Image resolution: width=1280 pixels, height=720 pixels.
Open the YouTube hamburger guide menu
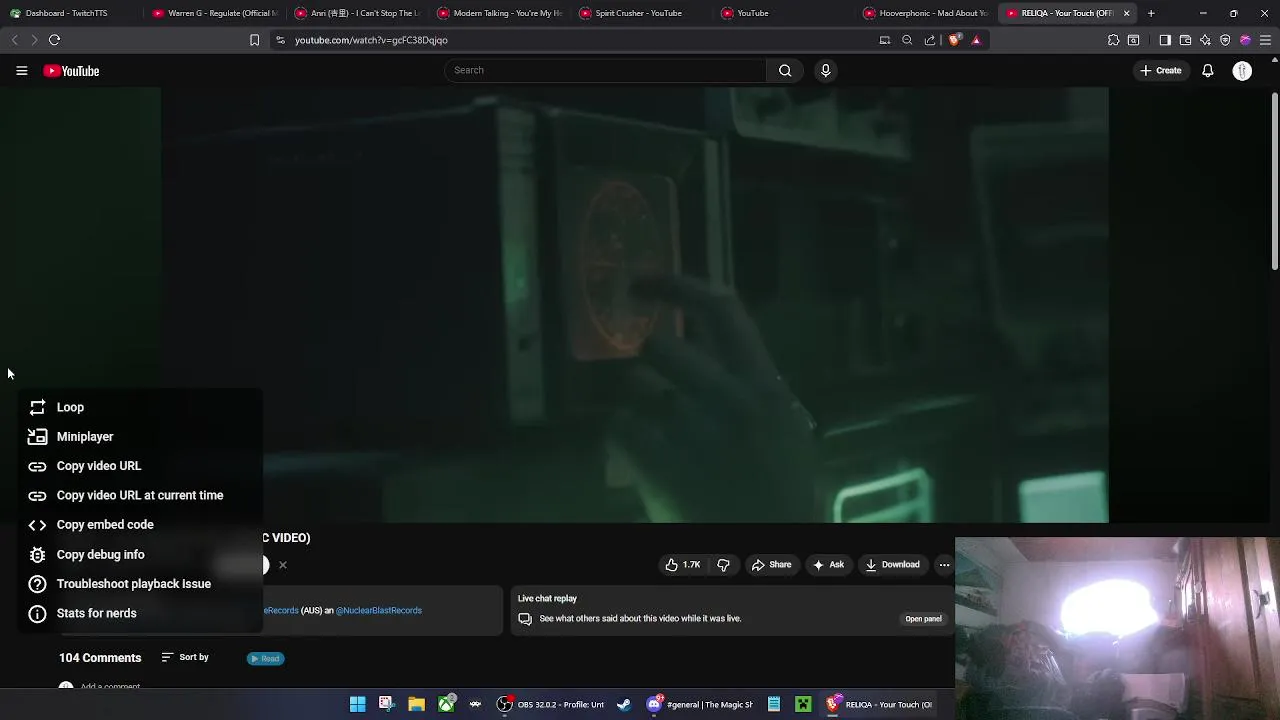[21, 70]
